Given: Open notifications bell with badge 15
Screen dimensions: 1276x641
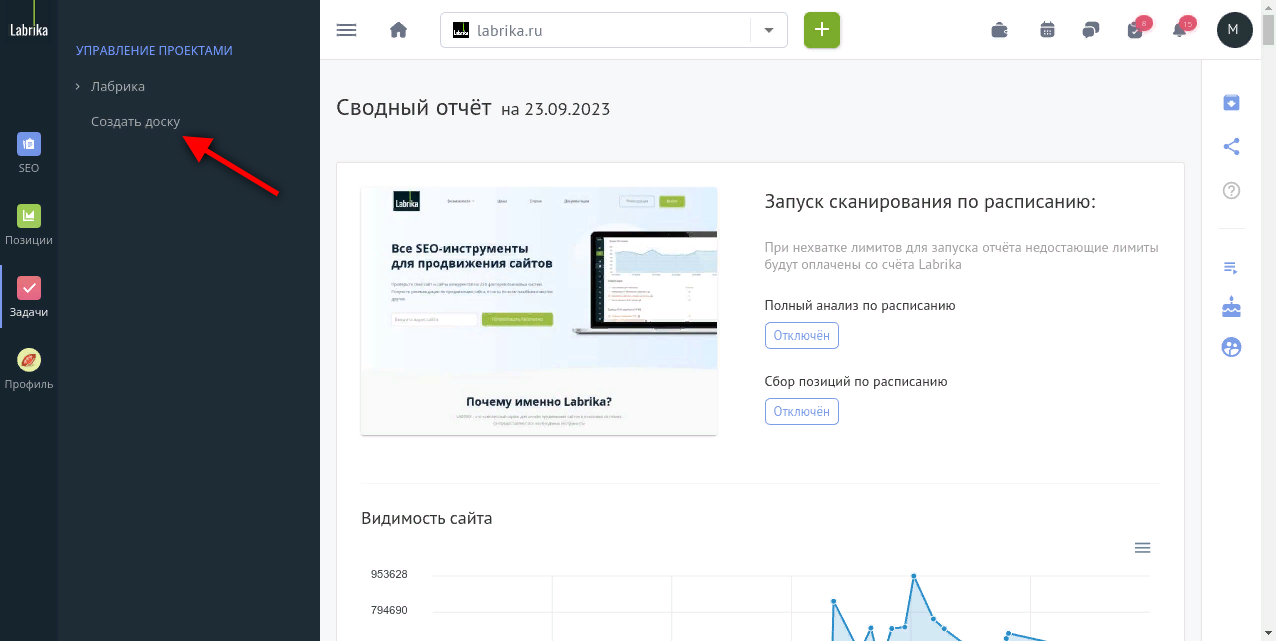Looking at the screenshot, I should pos(1180,30).
